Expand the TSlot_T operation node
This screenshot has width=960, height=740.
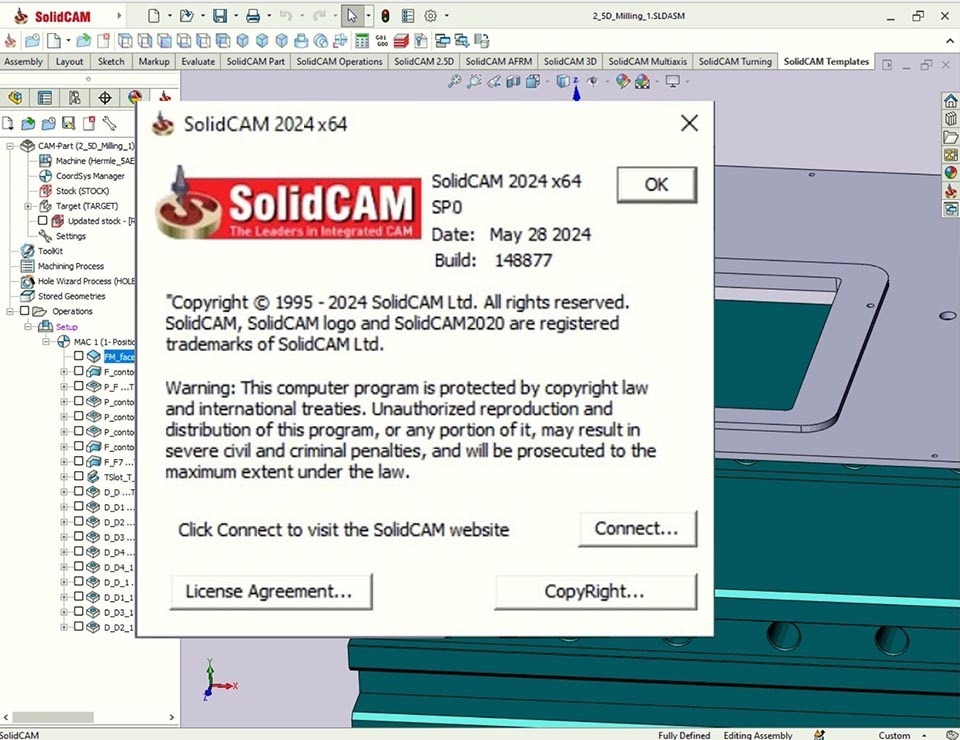pyautogui.click(x=64, y=477)
